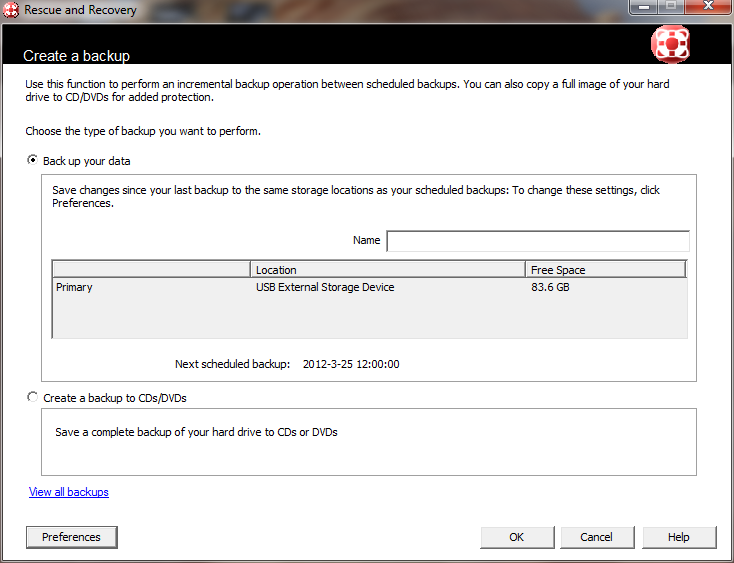Open Help for creating a backup
Viewport: 734px width, 563px height.
679,537
